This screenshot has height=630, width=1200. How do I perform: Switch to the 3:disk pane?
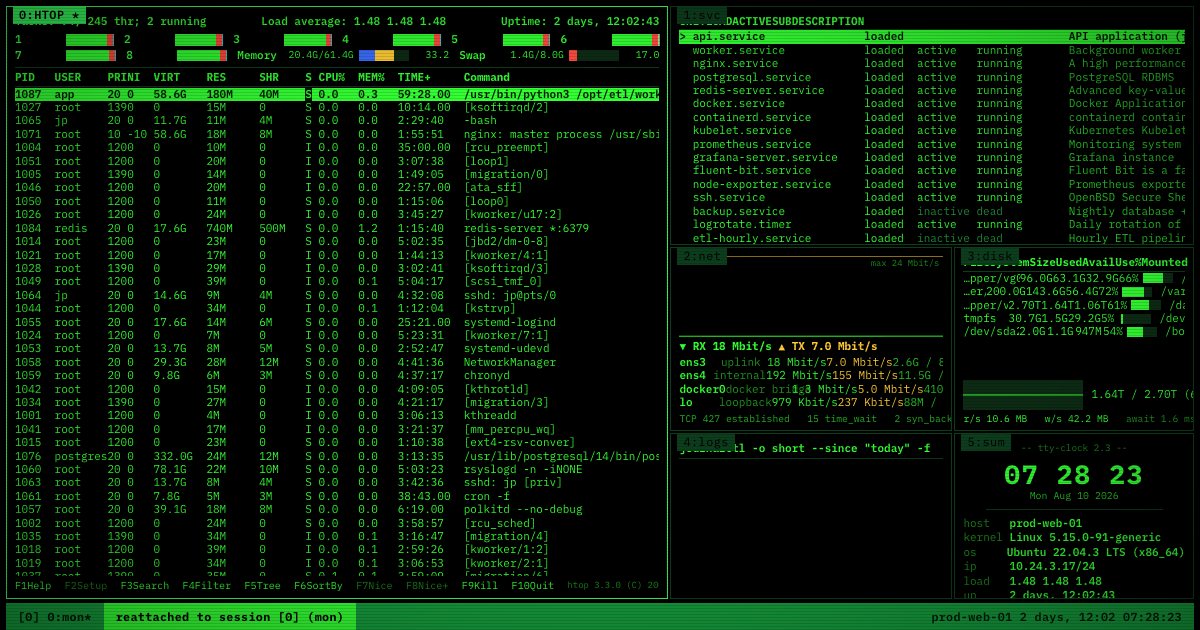[x=990, y=256]
